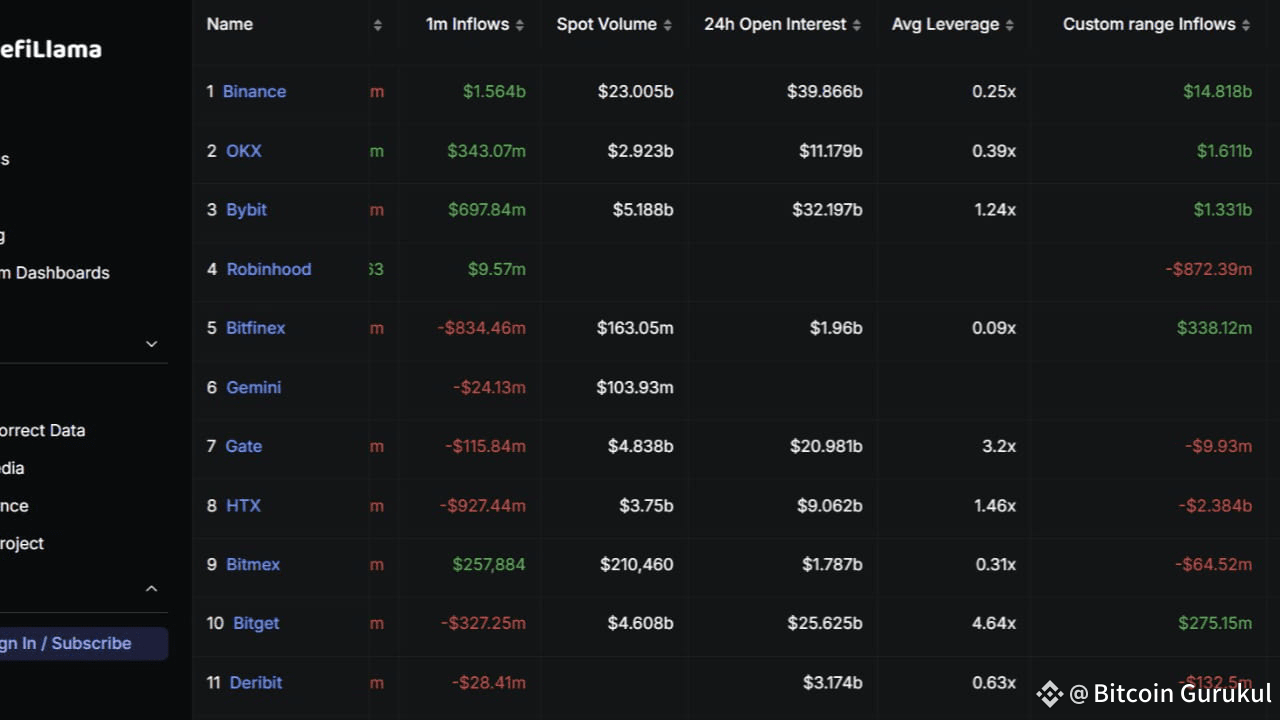Image resolution: width=1280 pixels, height=720 pixels.
Task: Select Deribit open interest $3.174b
Action: click(832, 682)
